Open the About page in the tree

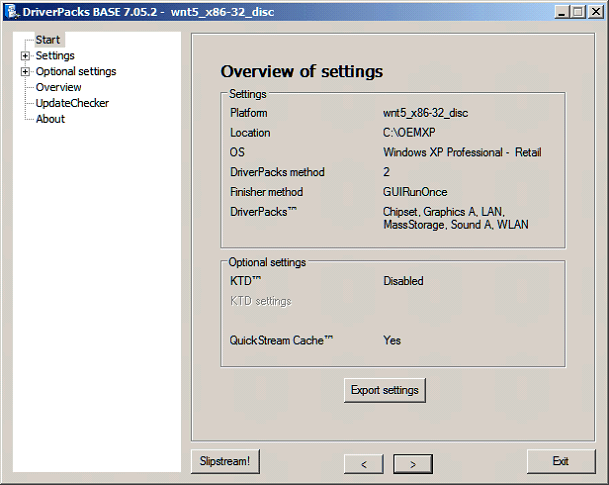coord(50,119)
